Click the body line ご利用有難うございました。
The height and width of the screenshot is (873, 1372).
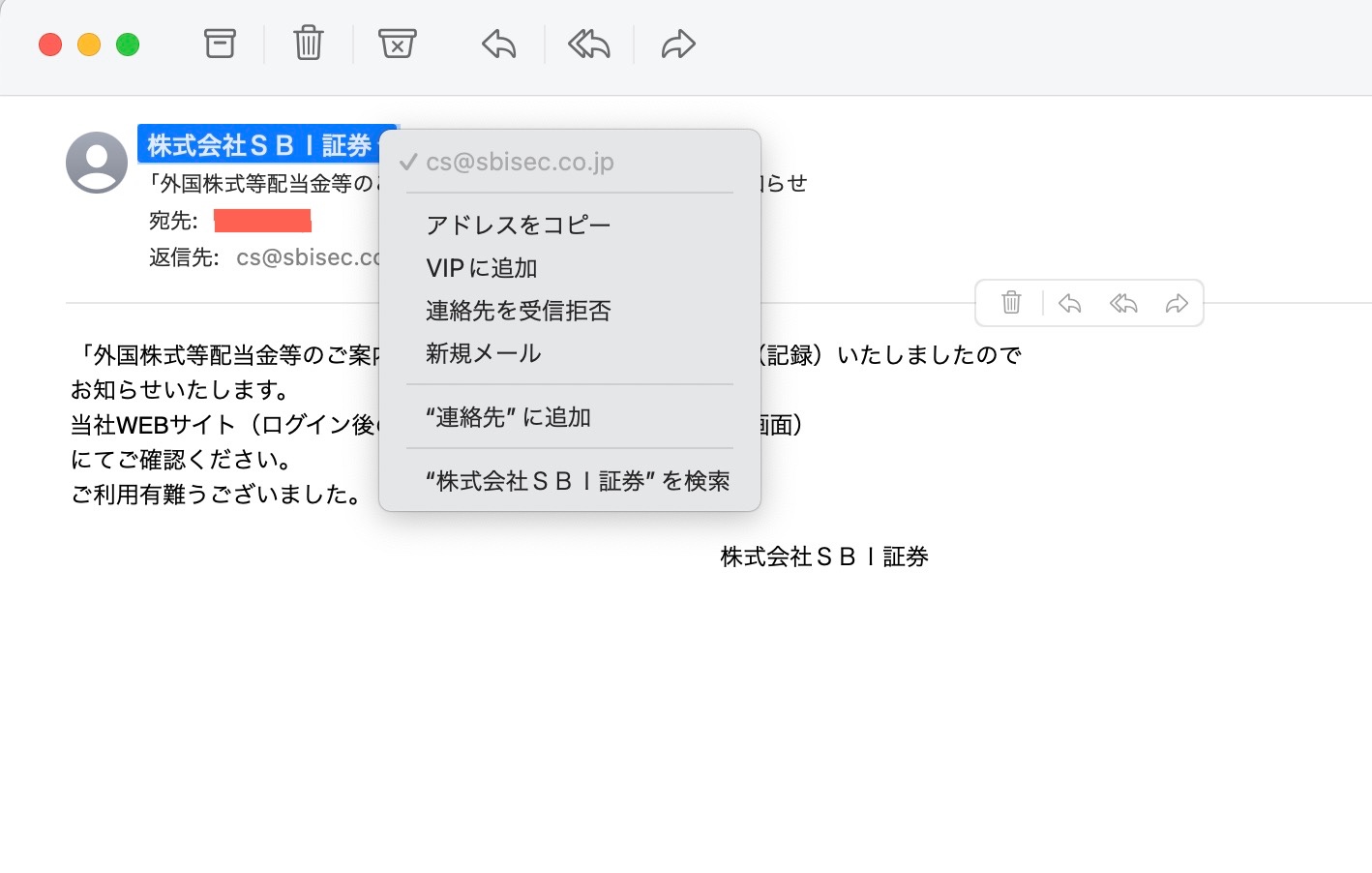pyautogui.click(x=216, y=495)
